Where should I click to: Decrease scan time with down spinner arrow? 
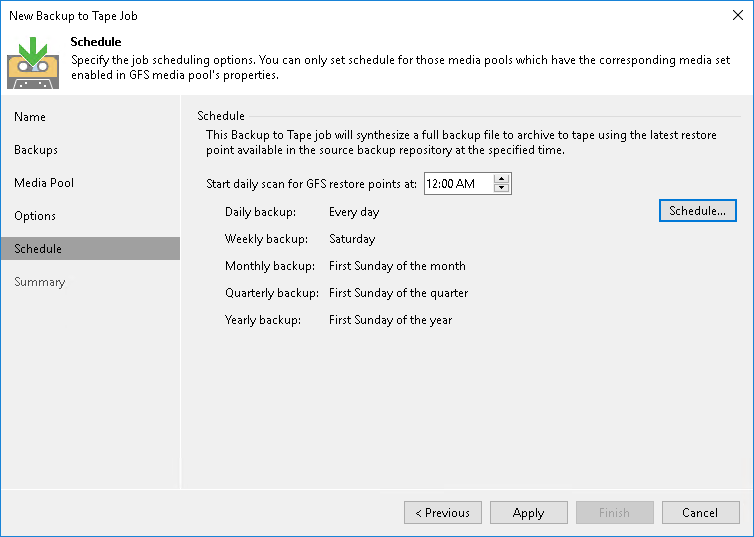pos(502,188)
